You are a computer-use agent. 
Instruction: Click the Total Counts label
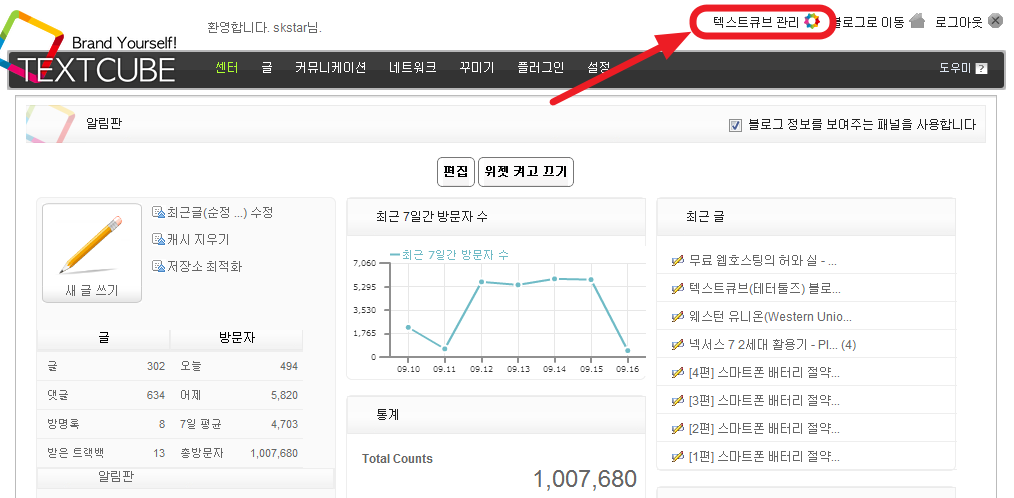pos(397,459)
